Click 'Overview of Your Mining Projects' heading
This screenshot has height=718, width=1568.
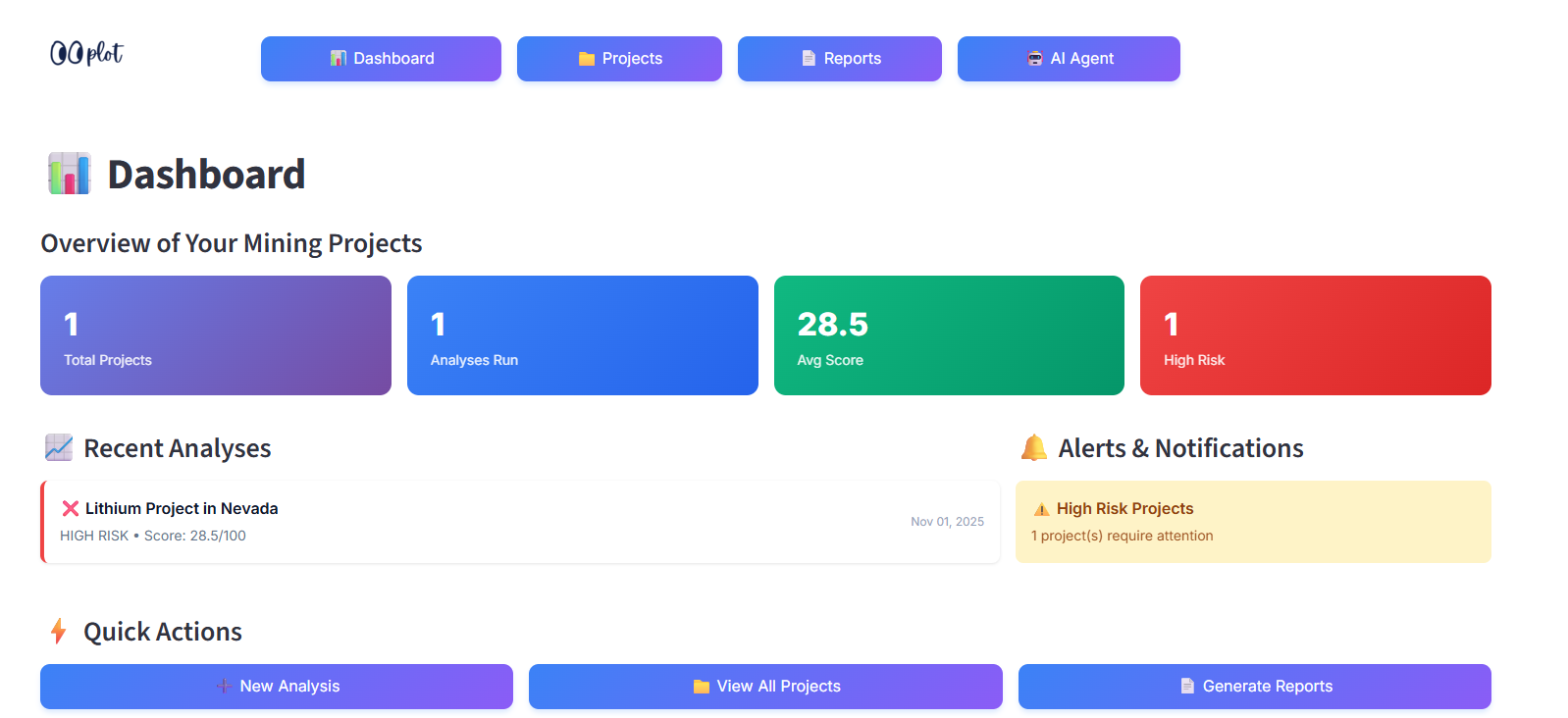coord(232,243)
